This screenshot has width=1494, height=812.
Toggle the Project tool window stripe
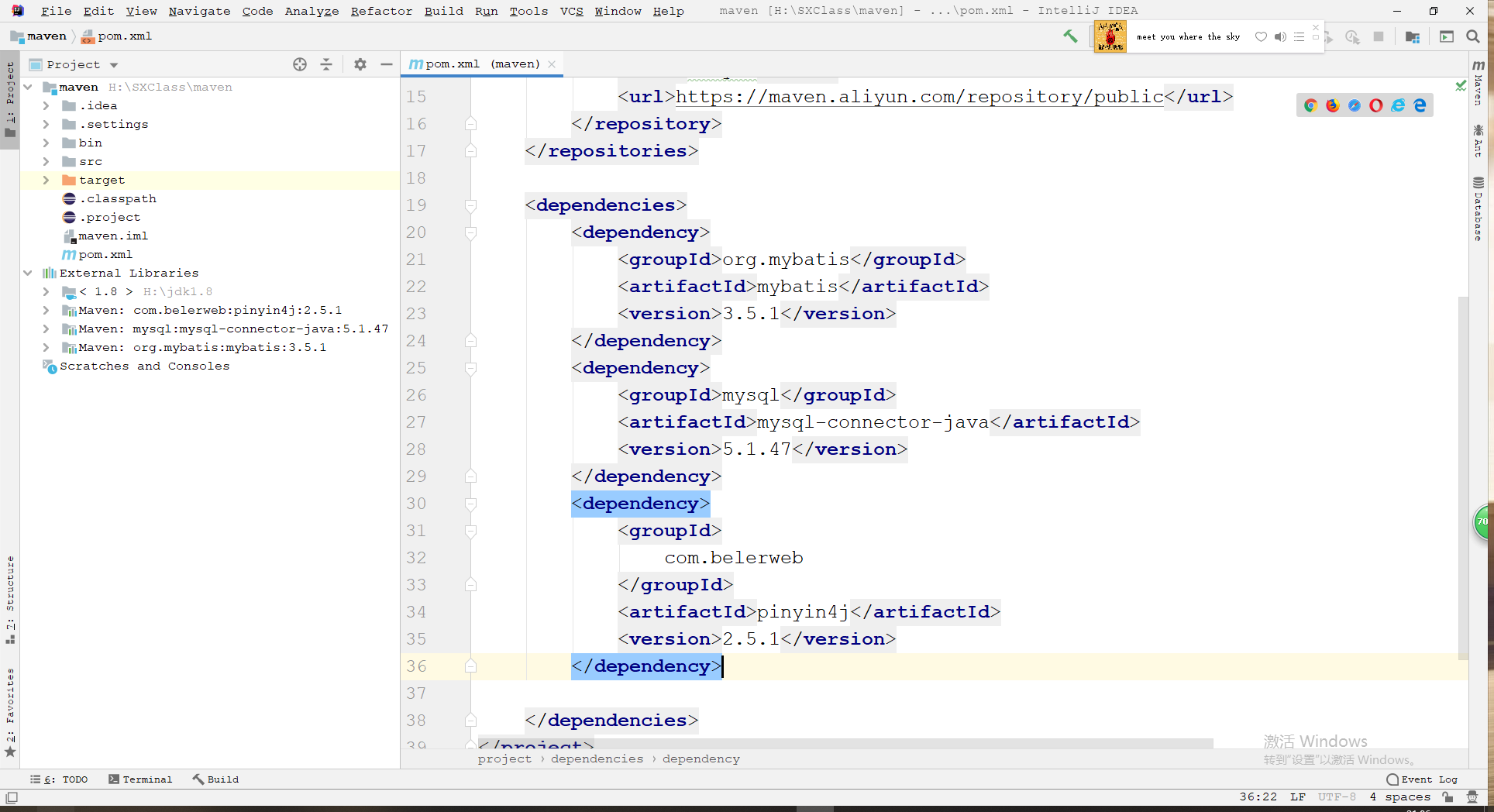(x=10, y=101)
